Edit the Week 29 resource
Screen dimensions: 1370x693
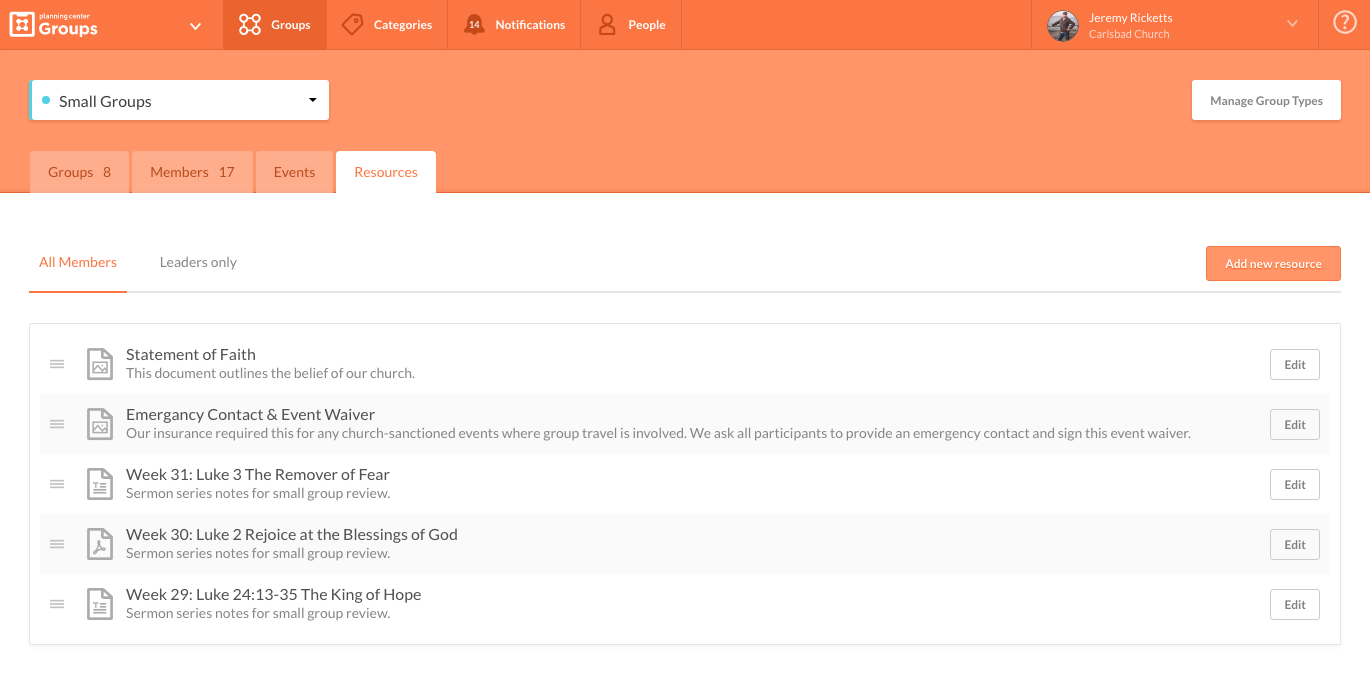(x=1294, y=604)
